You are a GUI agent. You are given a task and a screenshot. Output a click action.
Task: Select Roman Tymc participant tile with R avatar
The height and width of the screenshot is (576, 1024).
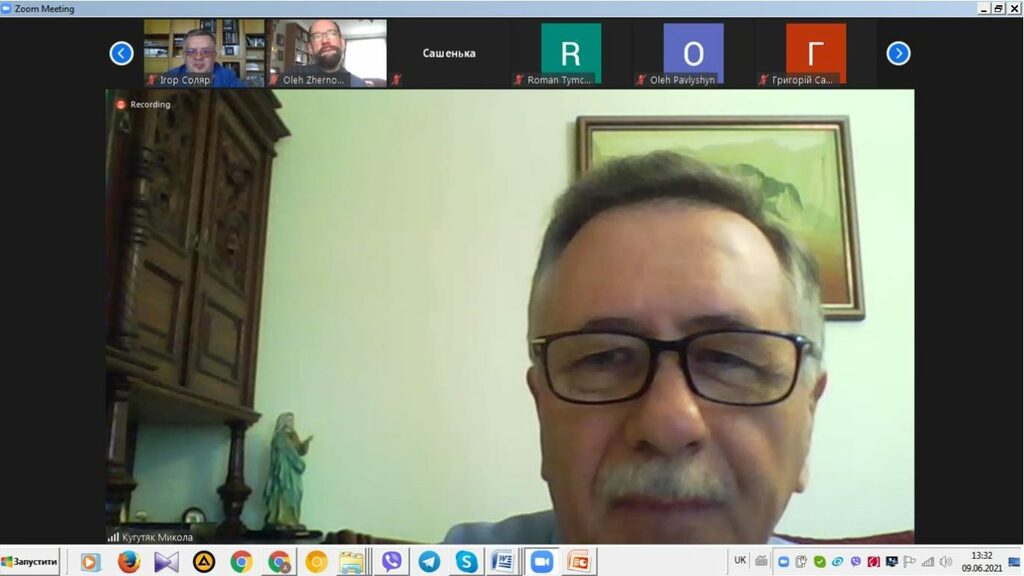click(x=571, y=52)
